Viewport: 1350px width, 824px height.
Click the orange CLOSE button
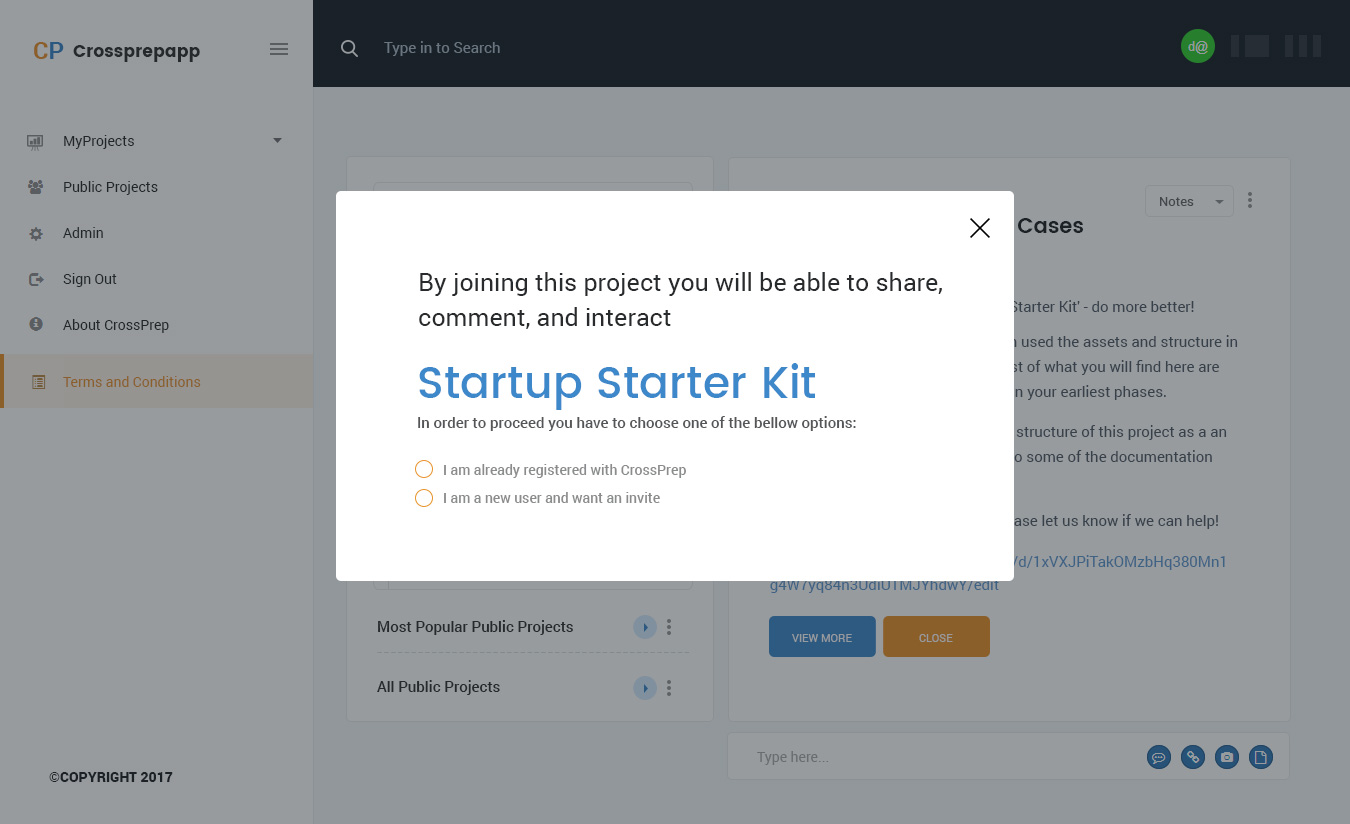936,637
